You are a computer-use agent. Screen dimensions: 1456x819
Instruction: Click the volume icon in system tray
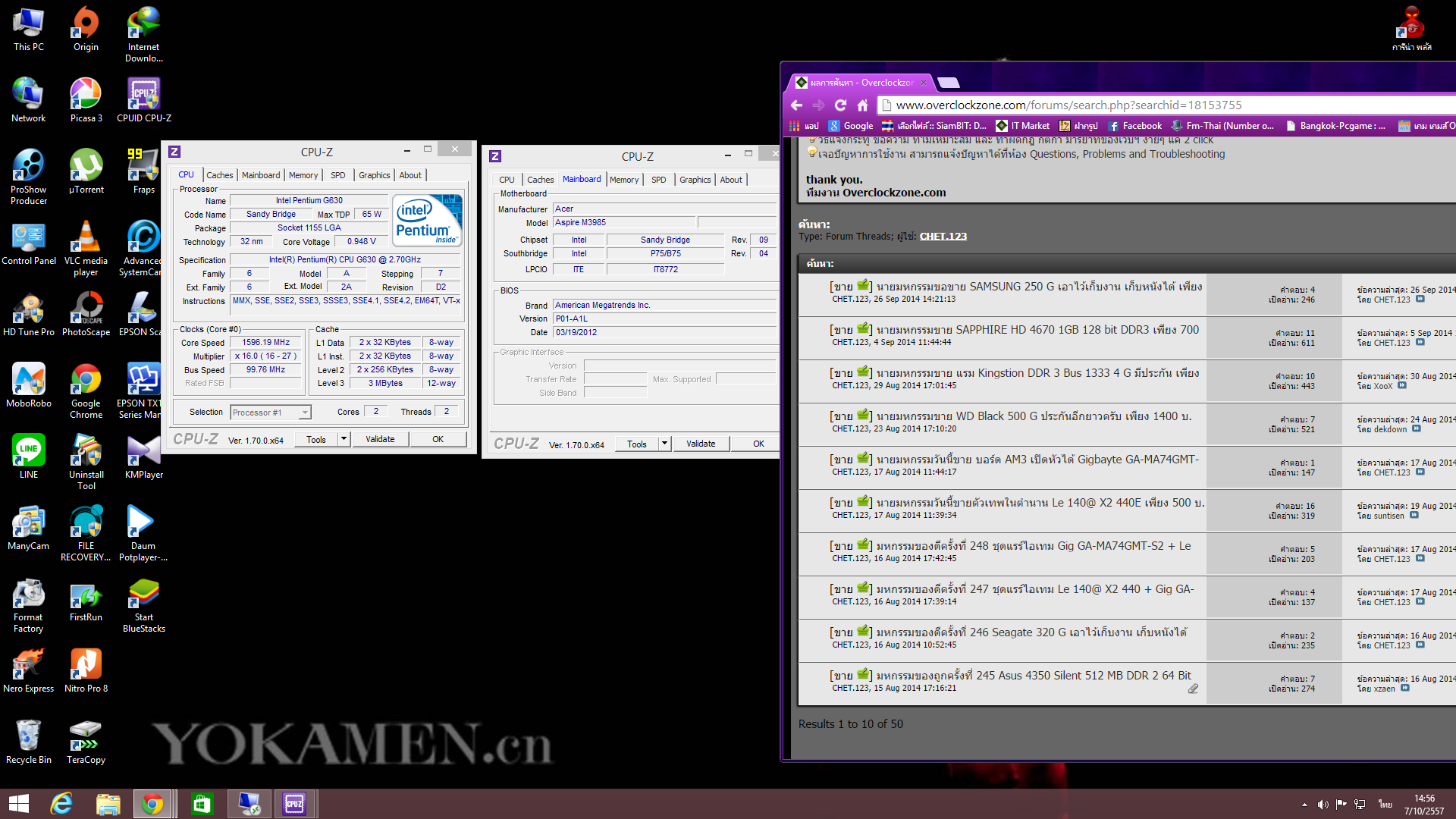click(1323, 805)
